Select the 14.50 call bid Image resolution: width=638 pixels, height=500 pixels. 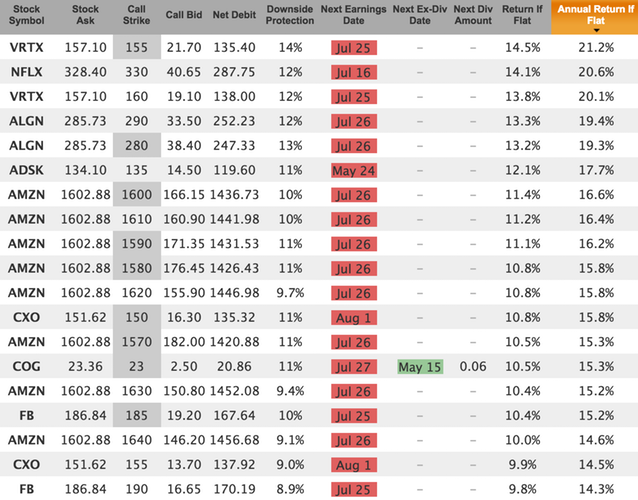click(x=184, y=170)
